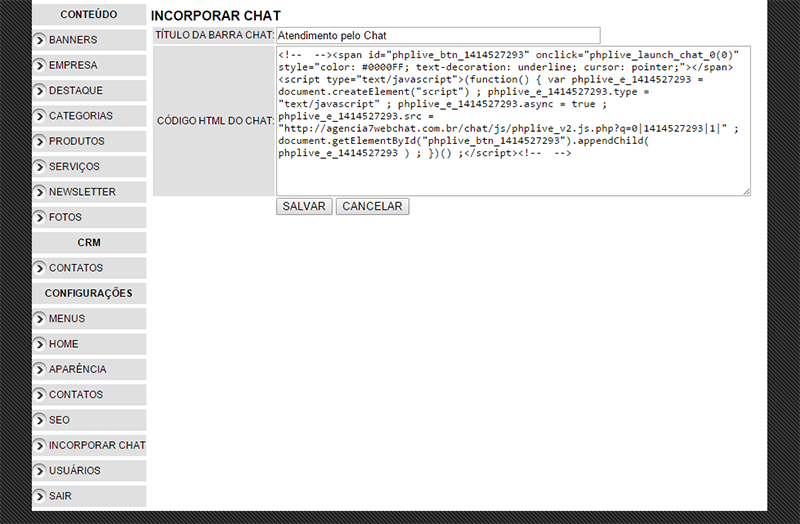Viewport: 800px width, 524px height.
Task: Click the CONTEÚDO section header
Action: [x=89, y=15]
